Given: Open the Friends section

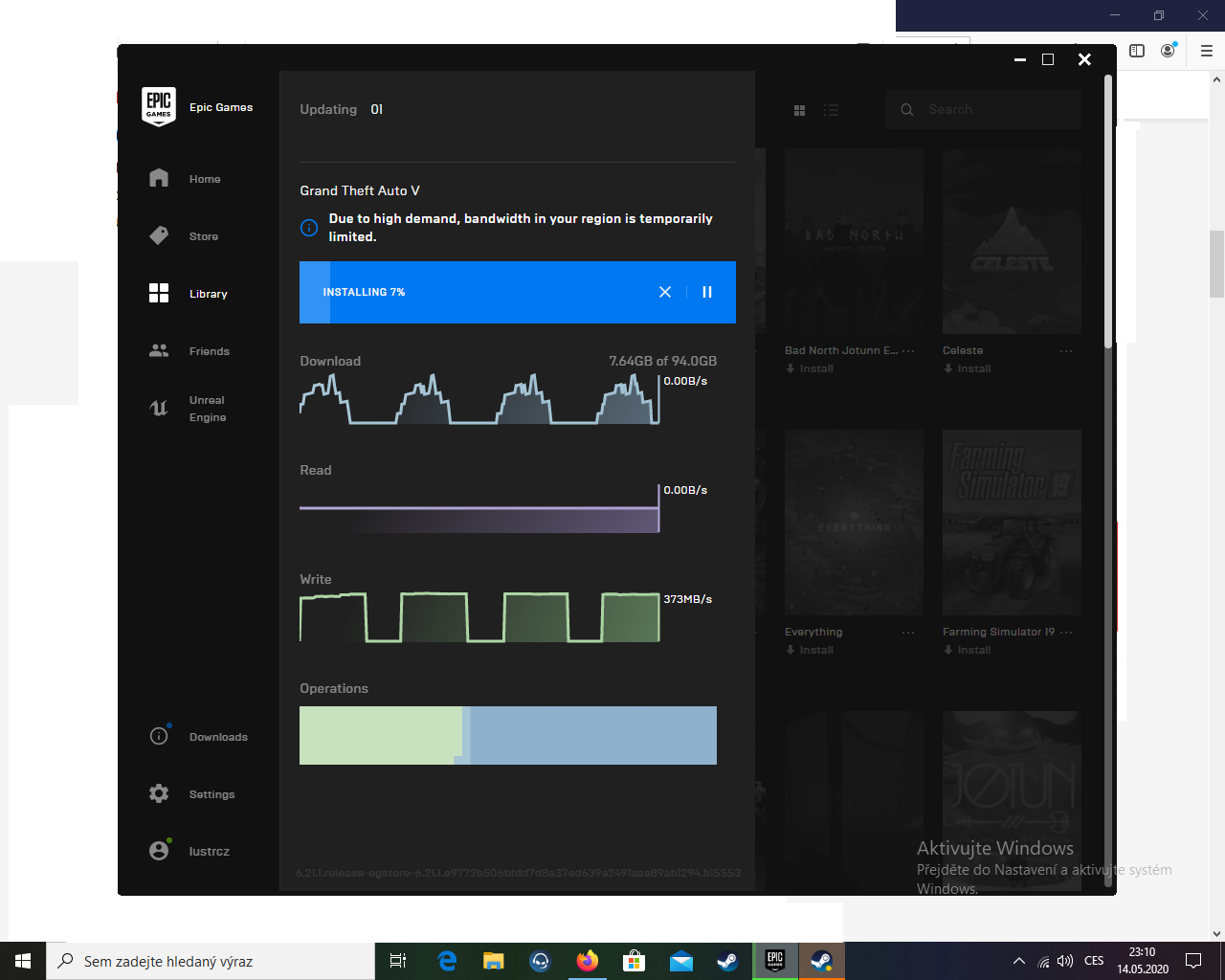Looking at the screenshot, I should pyautogui.click(x=189, y=351).
